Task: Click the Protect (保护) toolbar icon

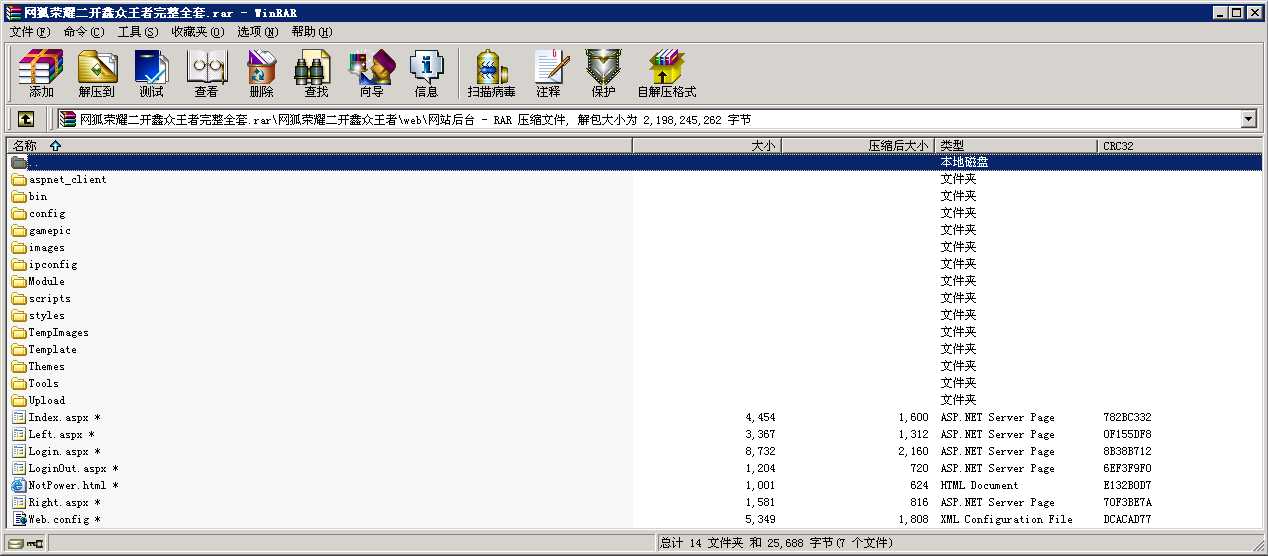Action: coord(603,73)
